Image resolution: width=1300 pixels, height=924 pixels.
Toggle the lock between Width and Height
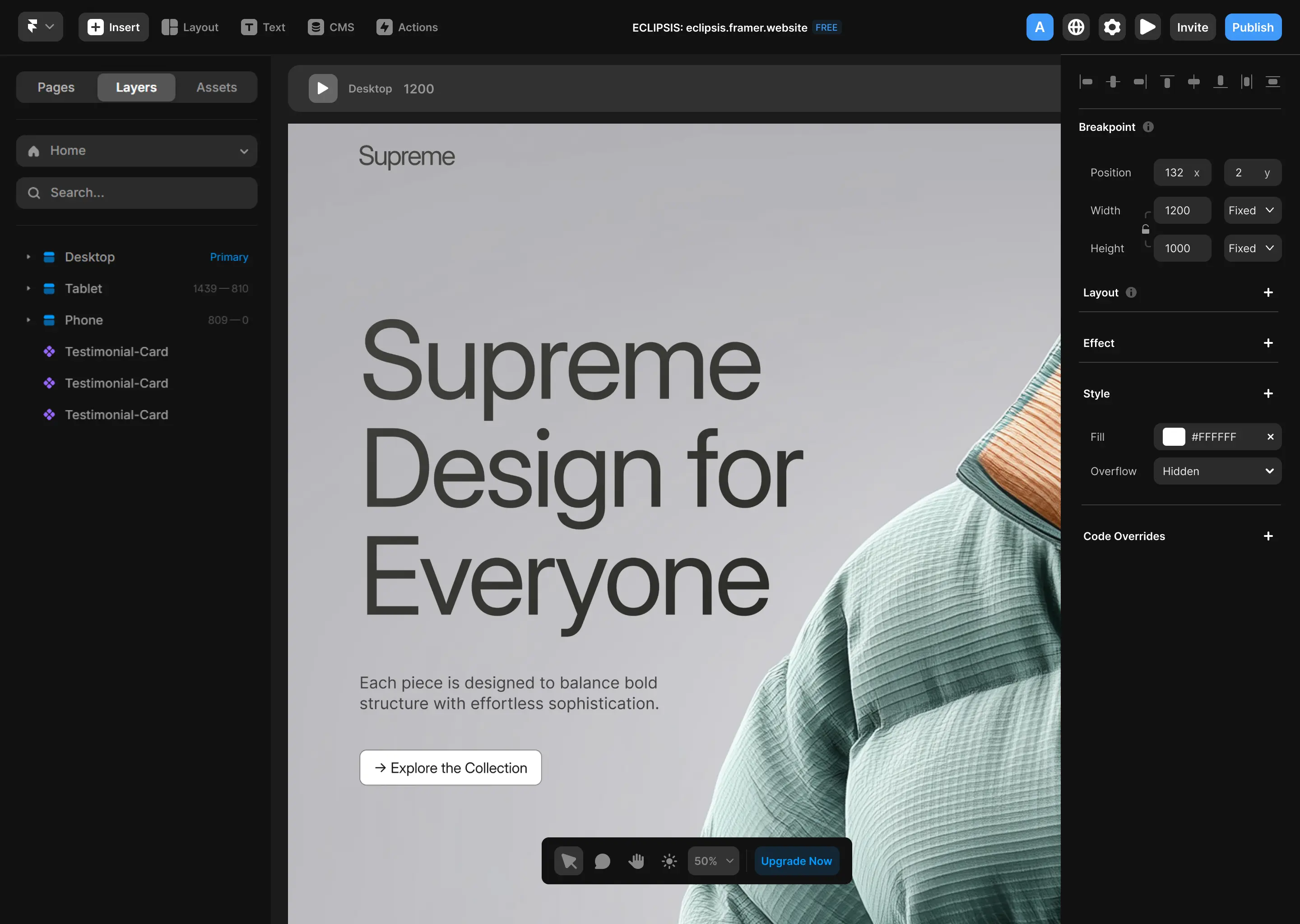(1145, 229)
